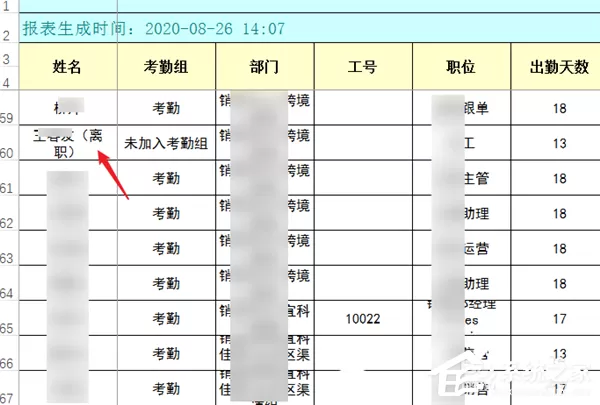Select the 考勤 cell in row 67
Image resolution: width=600 pixels, height=405 pixels.
coord(166,388)
